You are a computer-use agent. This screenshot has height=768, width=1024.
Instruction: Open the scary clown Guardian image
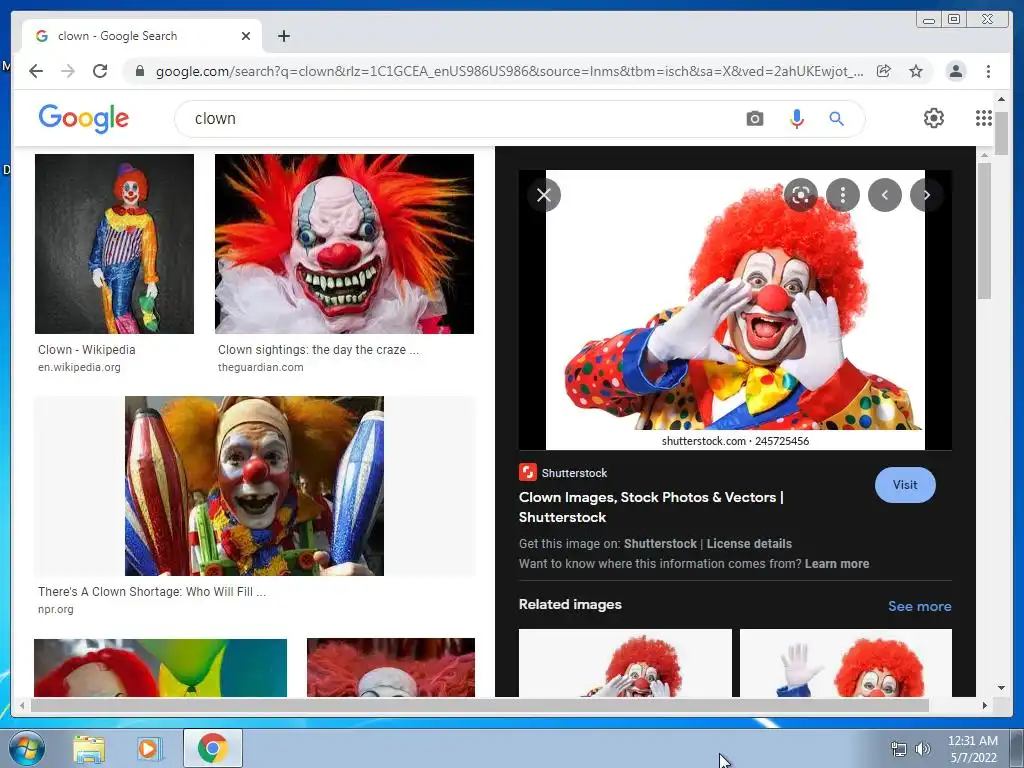344,244
